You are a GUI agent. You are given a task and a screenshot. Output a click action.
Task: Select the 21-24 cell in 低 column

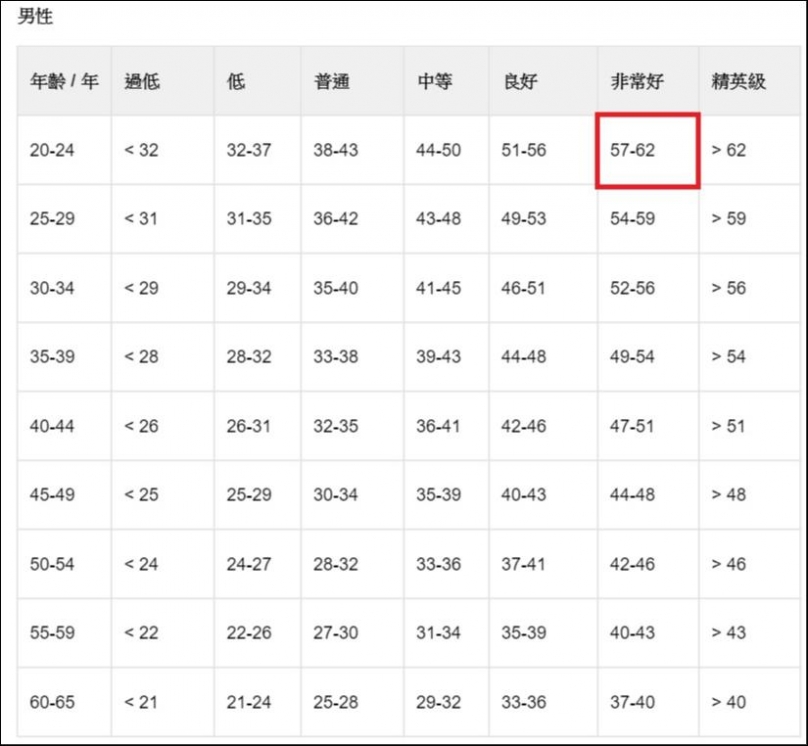[x=249, y=702]
